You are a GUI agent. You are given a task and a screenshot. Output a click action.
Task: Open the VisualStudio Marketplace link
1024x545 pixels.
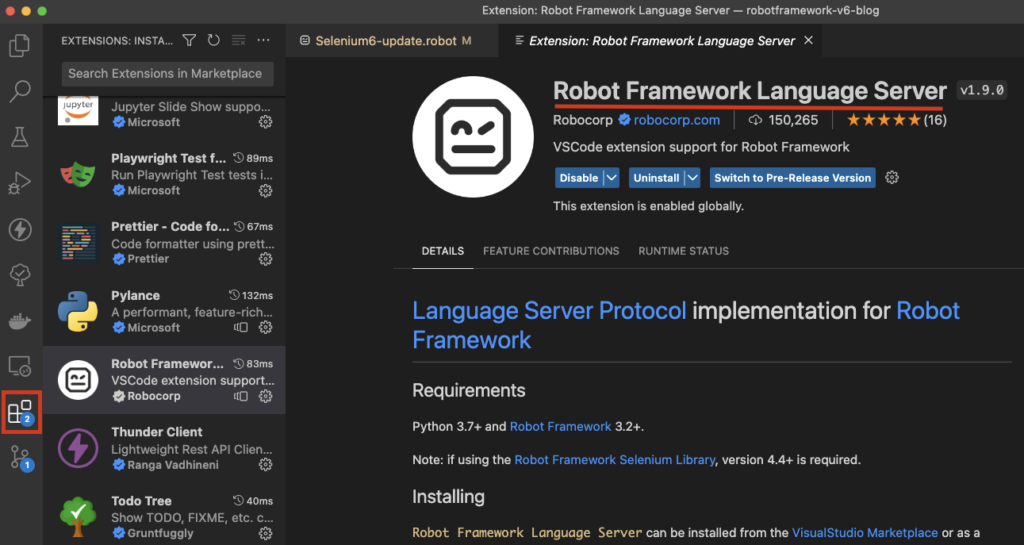coord(865,533)
